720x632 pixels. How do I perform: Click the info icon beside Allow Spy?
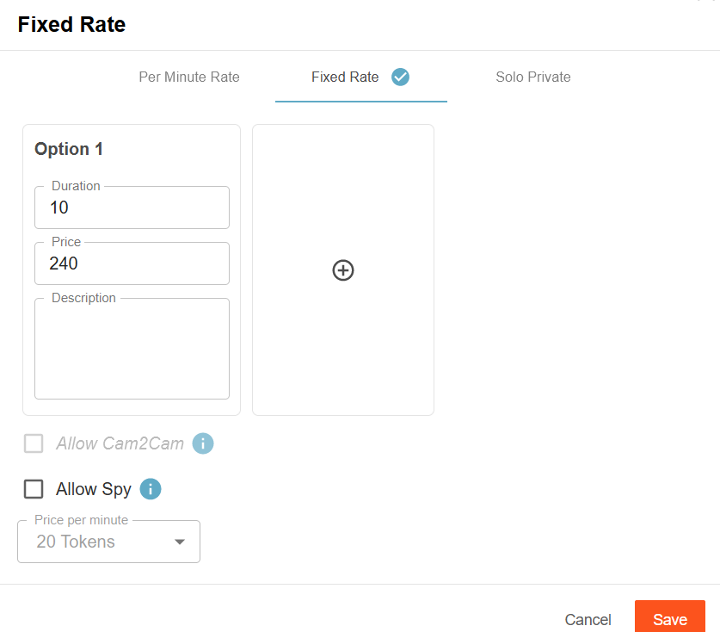[150, 489]
